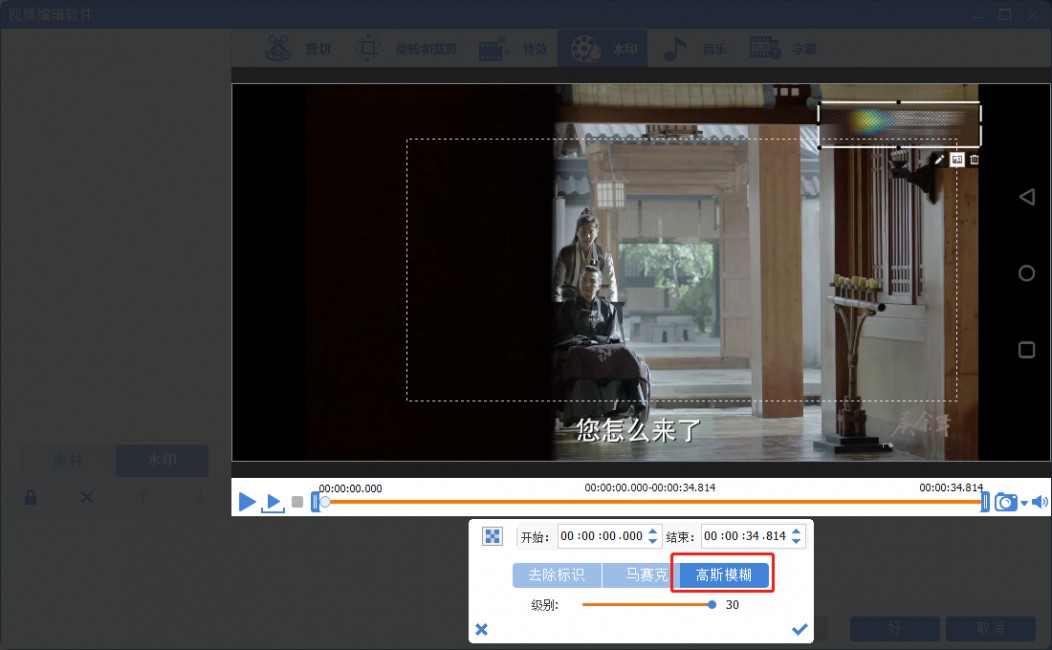
Task: Click the timeline end trim handle
Action: [x=985, y=502]
